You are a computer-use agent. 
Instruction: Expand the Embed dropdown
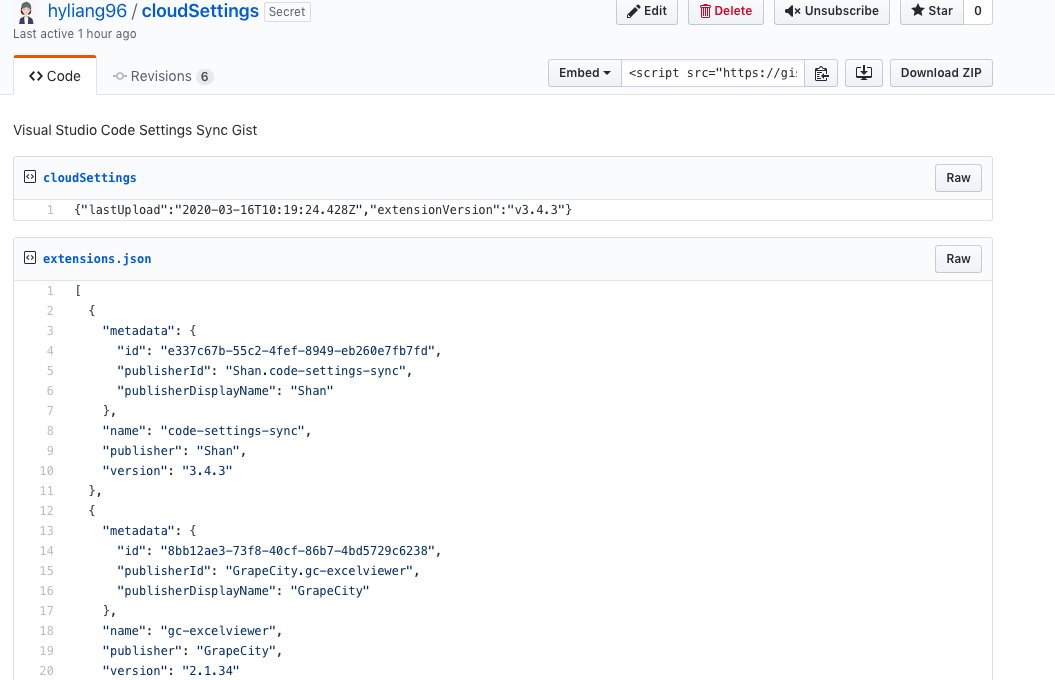[585, 73]
